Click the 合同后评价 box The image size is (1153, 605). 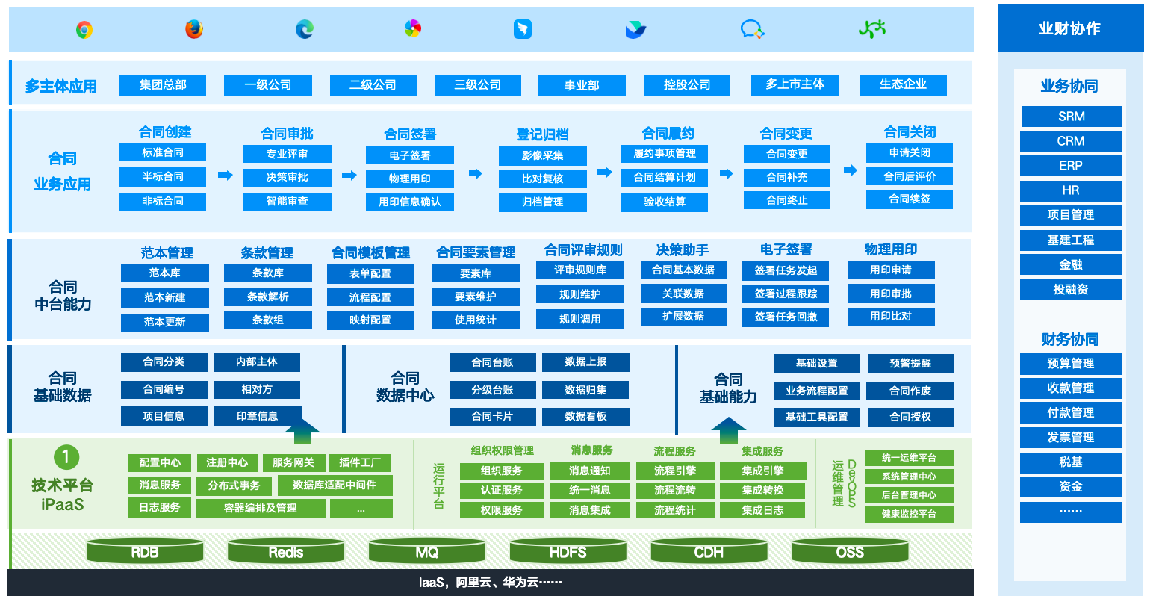910,176
